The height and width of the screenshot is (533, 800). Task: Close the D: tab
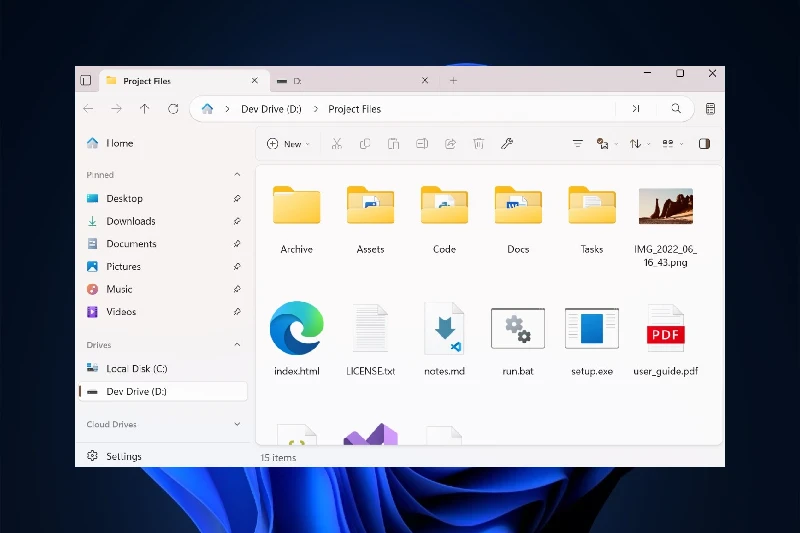pos(424,81)
